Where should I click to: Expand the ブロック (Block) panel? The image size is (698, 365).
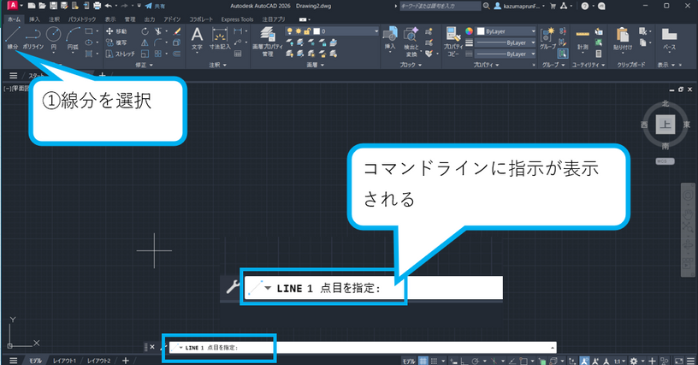coord(410,65)
